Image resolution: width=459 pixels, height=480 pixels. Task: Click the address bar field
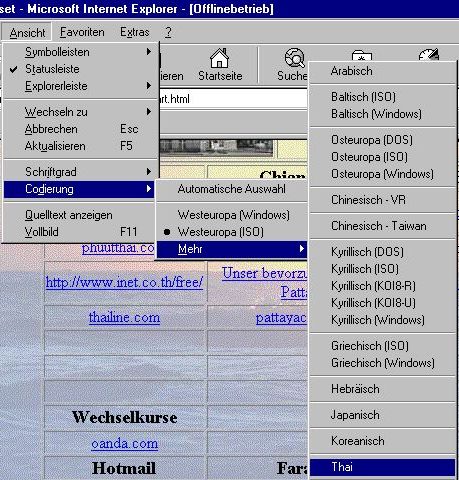(233, 99)
